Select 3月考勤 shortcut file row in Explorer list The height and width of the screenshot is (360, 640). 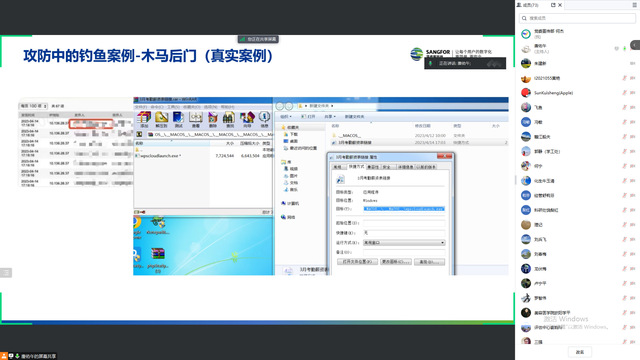click(420, 143)
